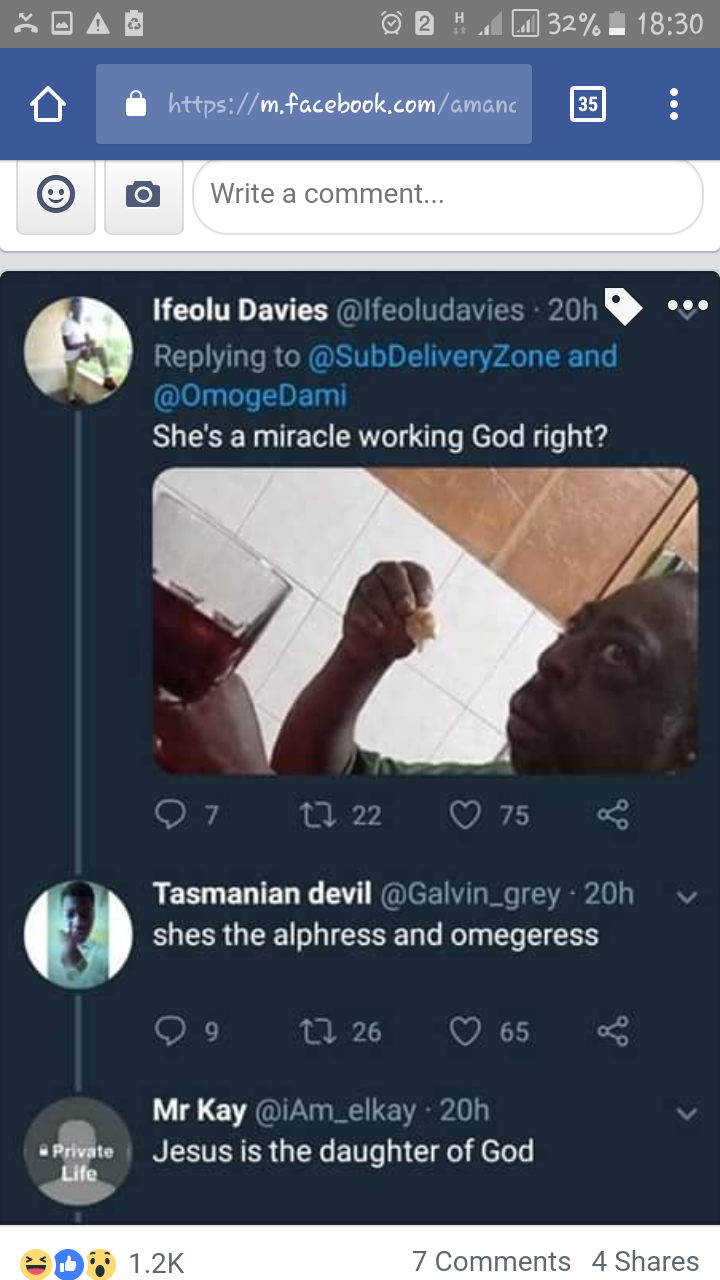Focus the 'Write a comment...' field
The width and height of the screenshot is (720, 1280).
click(448, 194)
